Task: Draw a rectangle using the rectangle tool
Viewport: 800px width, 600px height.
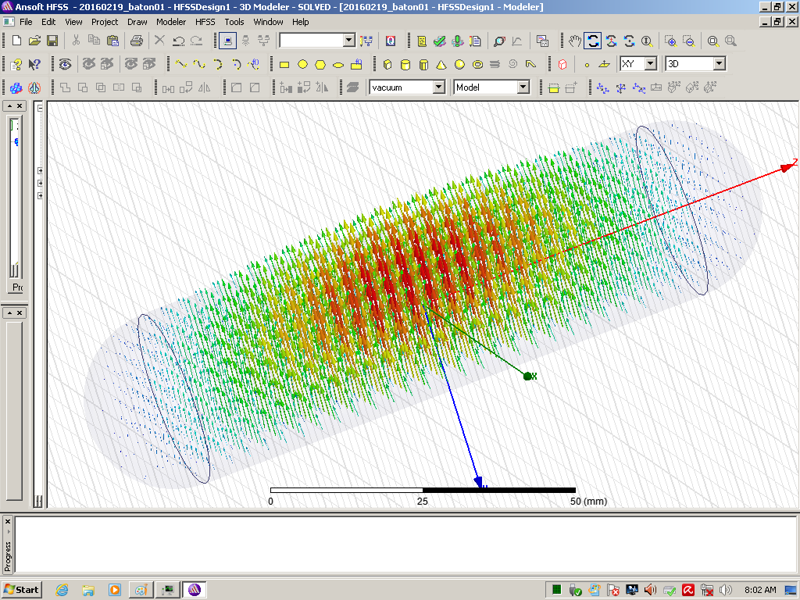Action: click(x=284, y=64)
